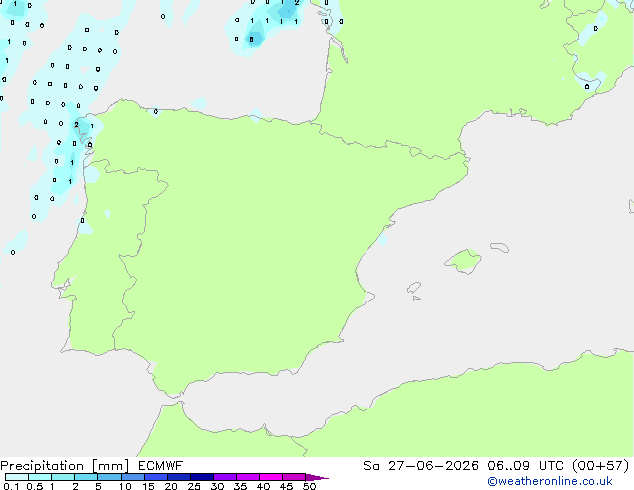
Task: Click the '10' legend scale label
Action: click(125, 486)
